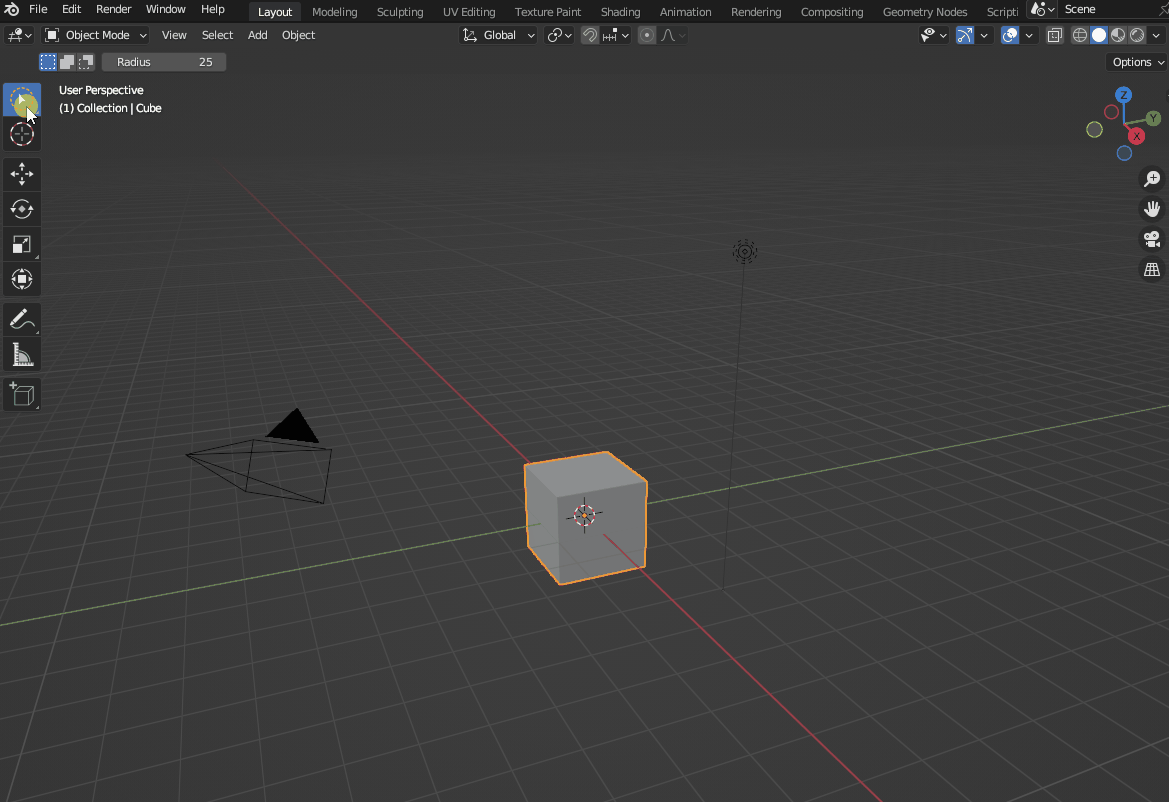
Task: Expand the overlays settings dropdown arrow
Action: click(1029, 35)
